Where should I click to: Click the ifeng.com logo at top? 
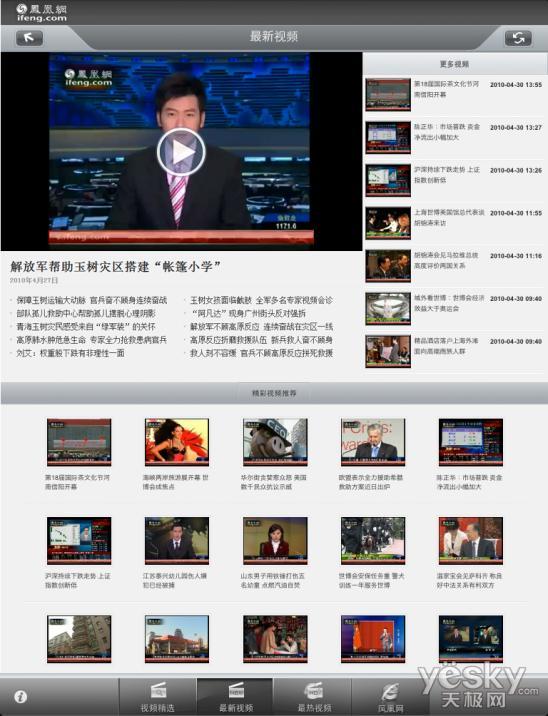point(42,13)
